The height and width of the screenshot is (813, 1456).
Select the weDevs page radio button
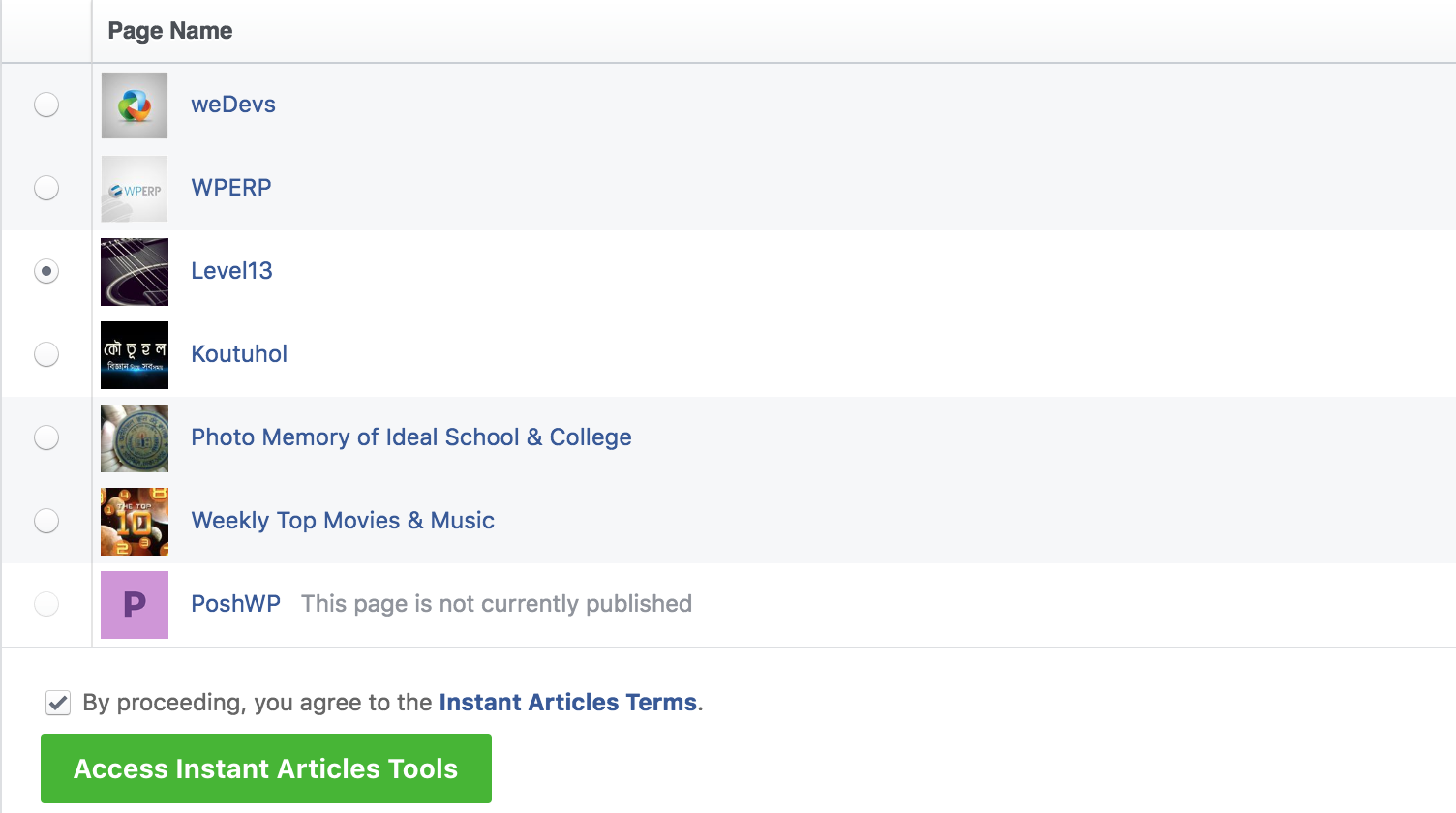point(46,105)
